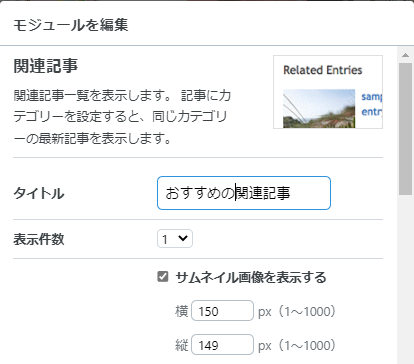Click the 縦 height label
The image size is (414, 364).
point(182,345)
